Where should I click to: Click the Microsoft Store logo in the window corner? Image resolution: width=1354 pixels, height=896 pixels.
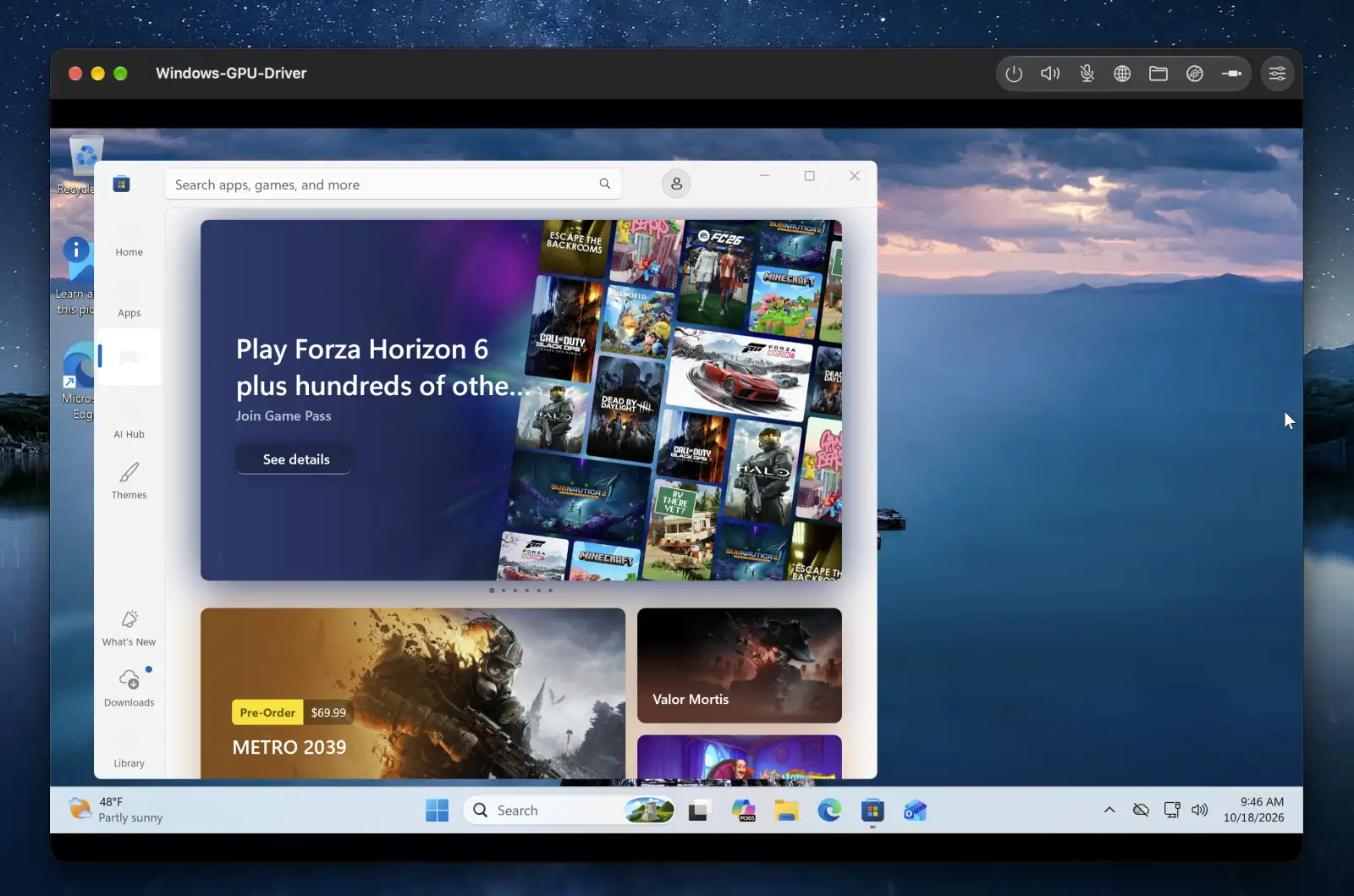tap(121, 184)
